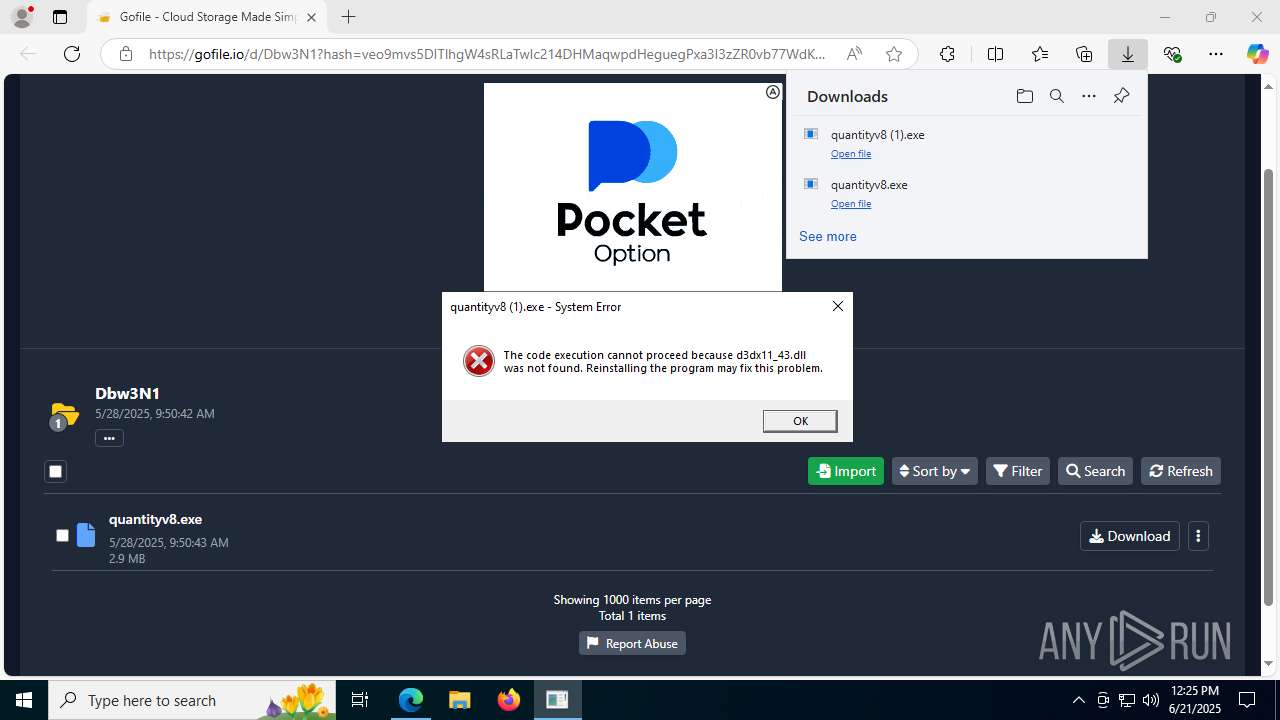Launch Firefox from taskbar
This screenshot has width=1280, height=720.
509,700
